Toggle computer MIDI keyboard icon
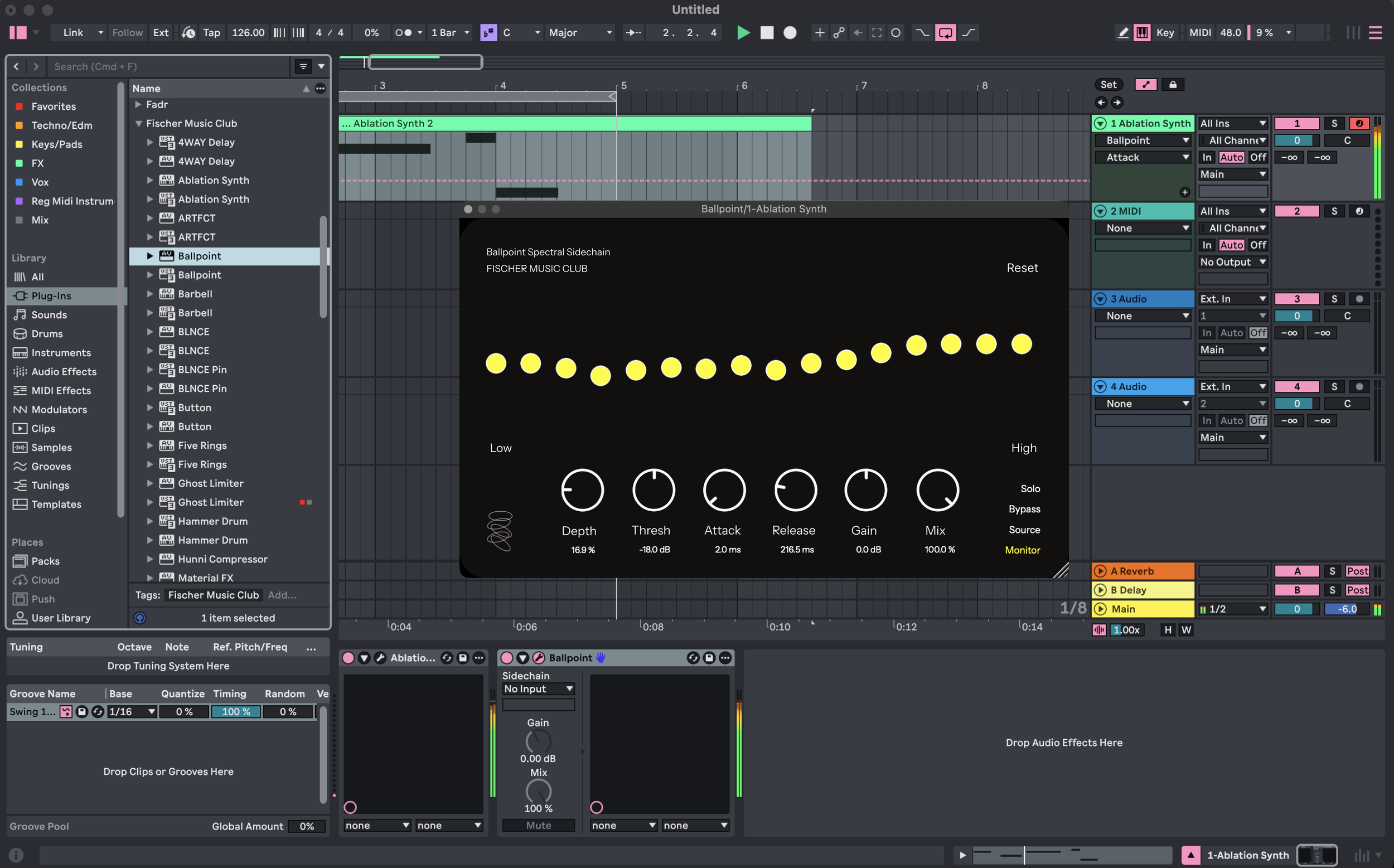Viewport: 1394px width, 868px height. coord(1142,33)
